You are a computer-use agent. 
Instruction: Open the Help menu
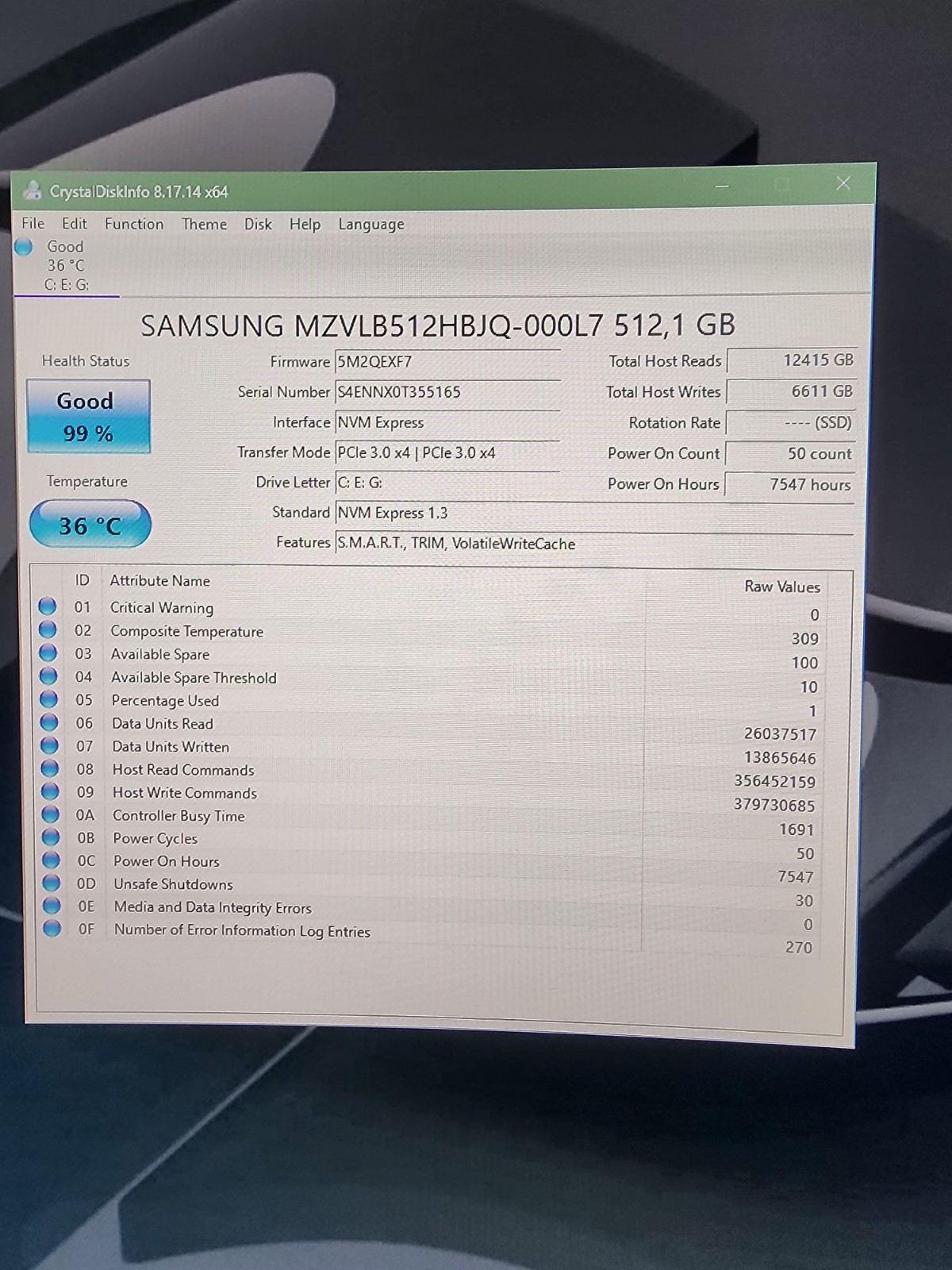[305, 225]
